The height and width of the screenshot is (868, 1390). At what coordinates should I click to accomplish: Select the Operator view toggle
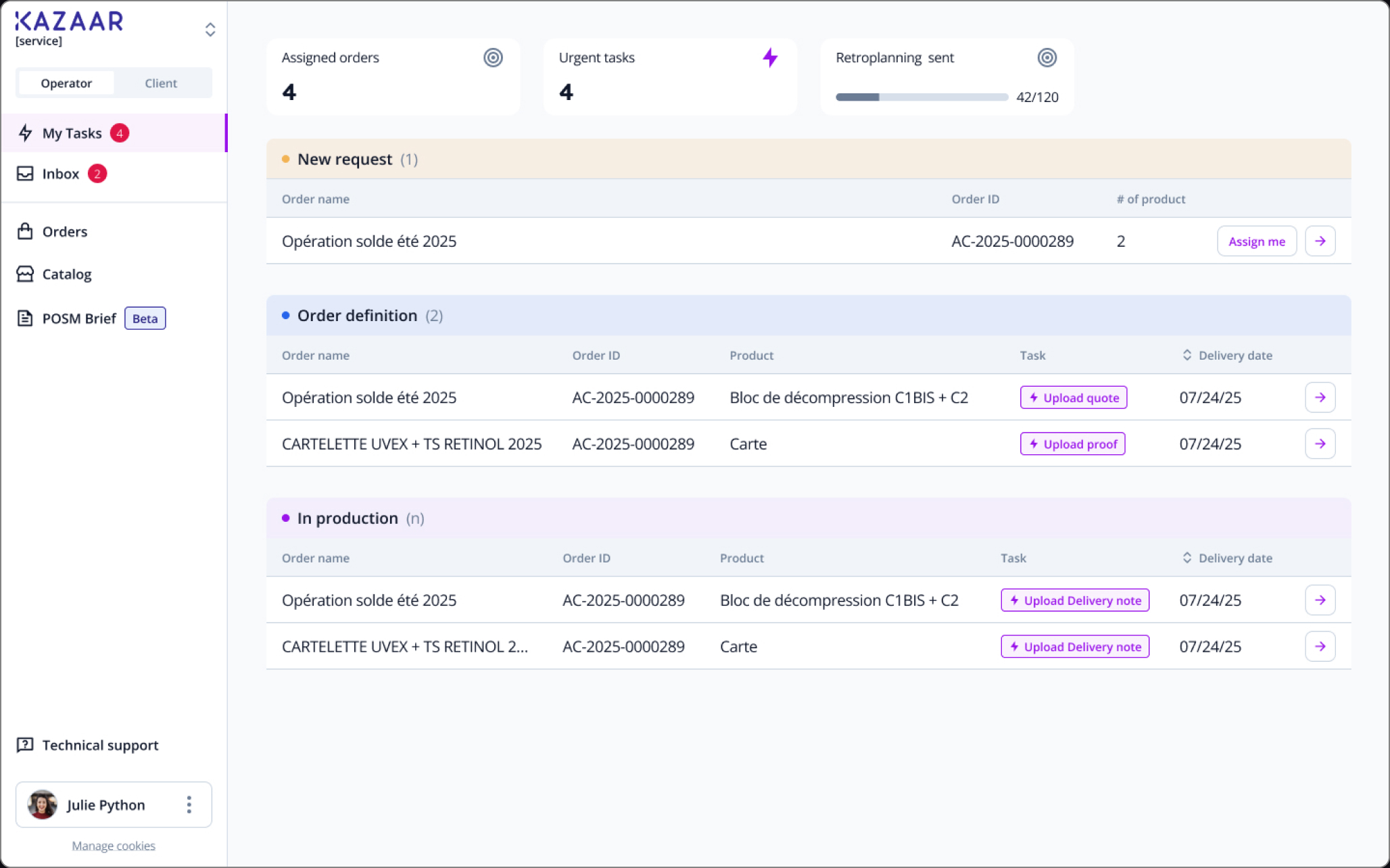coord(66,83)
